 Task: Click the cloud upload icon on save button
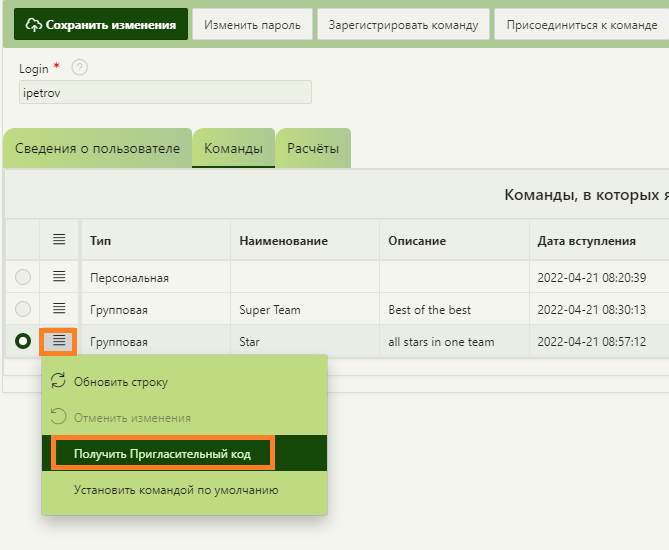click(x=34, y=25)
